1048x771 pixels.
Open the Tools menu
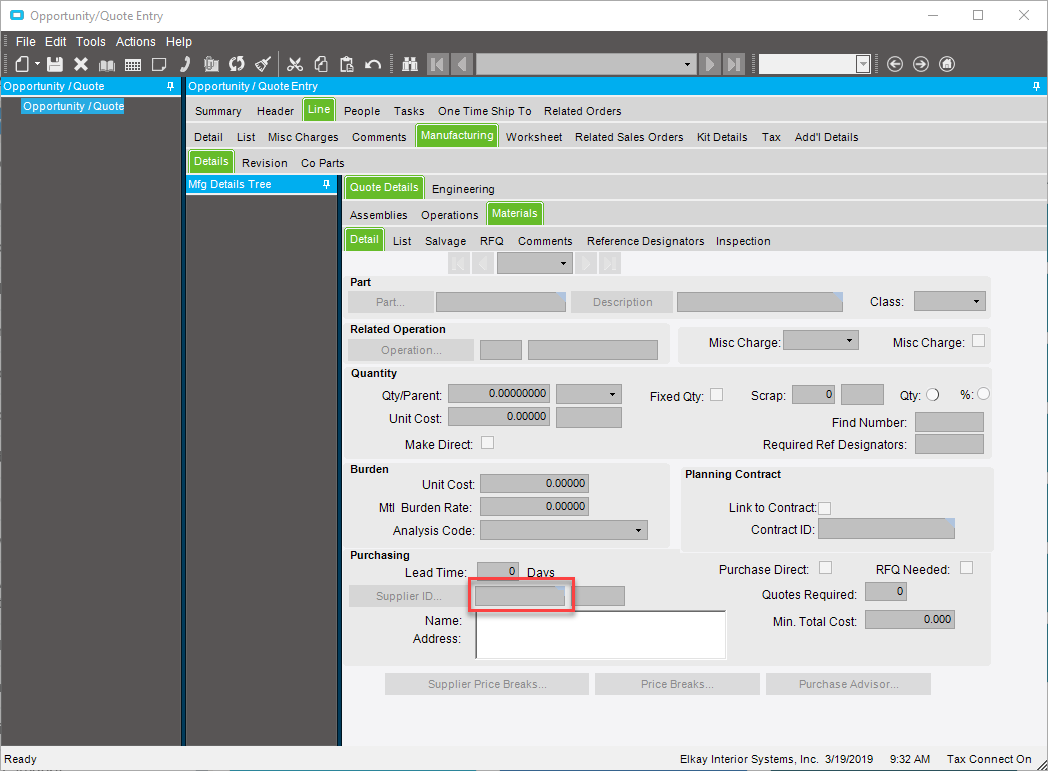90,41
